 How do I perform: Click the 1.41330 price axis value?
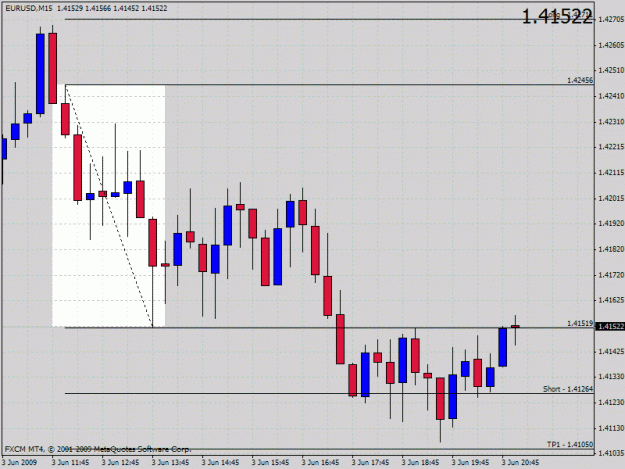tap(611, 377)
